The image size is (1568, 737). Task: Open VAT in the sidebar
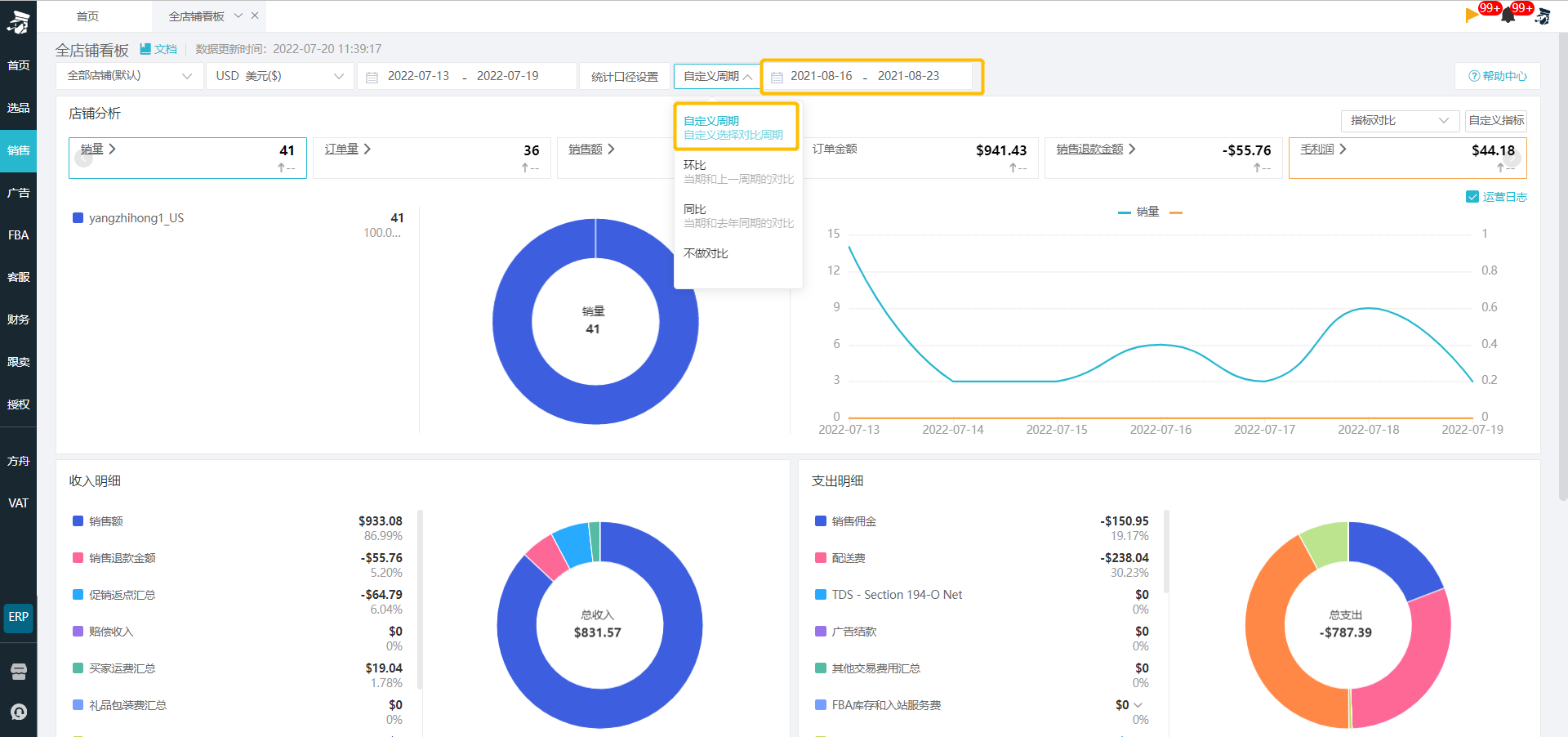pyautogui.click(x=18, y=503)
